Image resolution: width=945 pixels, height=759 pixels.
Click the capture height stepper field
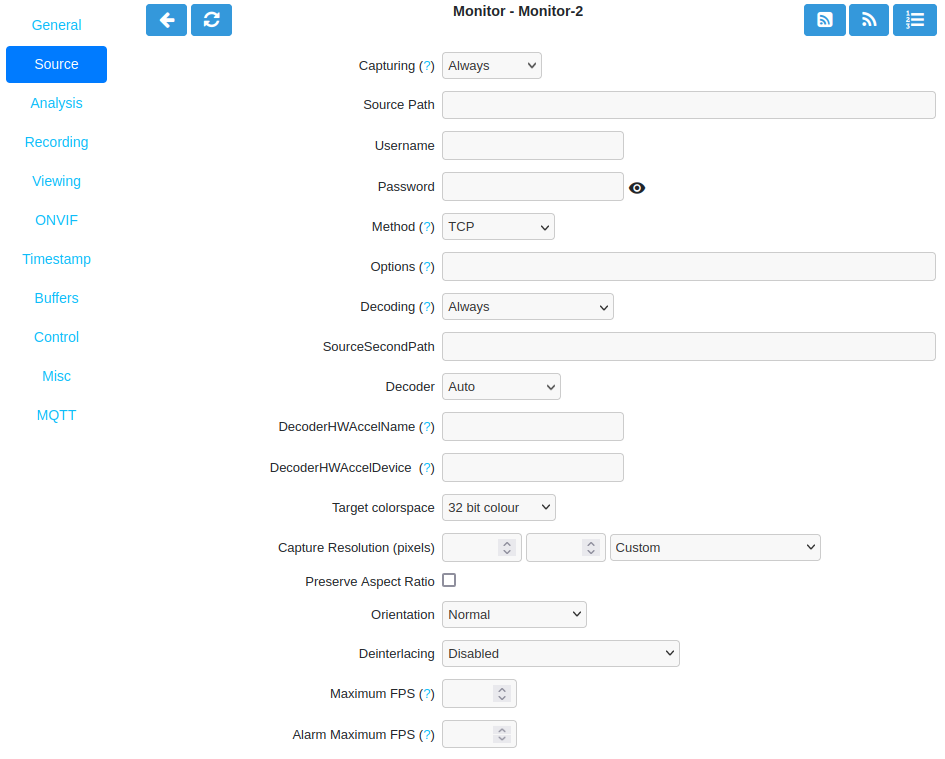(565, 547)
